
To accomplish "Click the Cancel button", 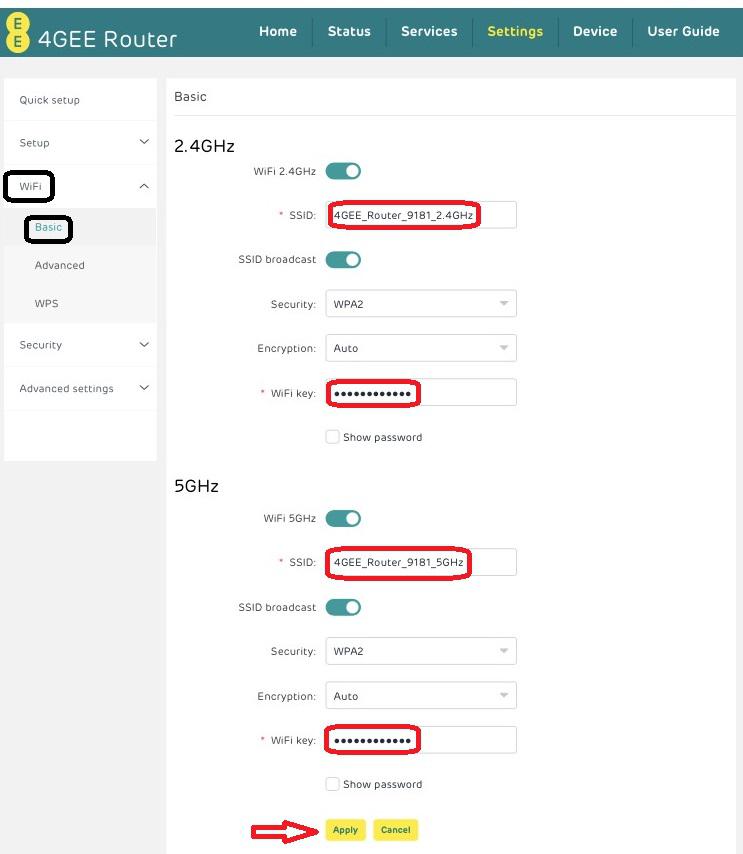I will [x=395, y=830].
